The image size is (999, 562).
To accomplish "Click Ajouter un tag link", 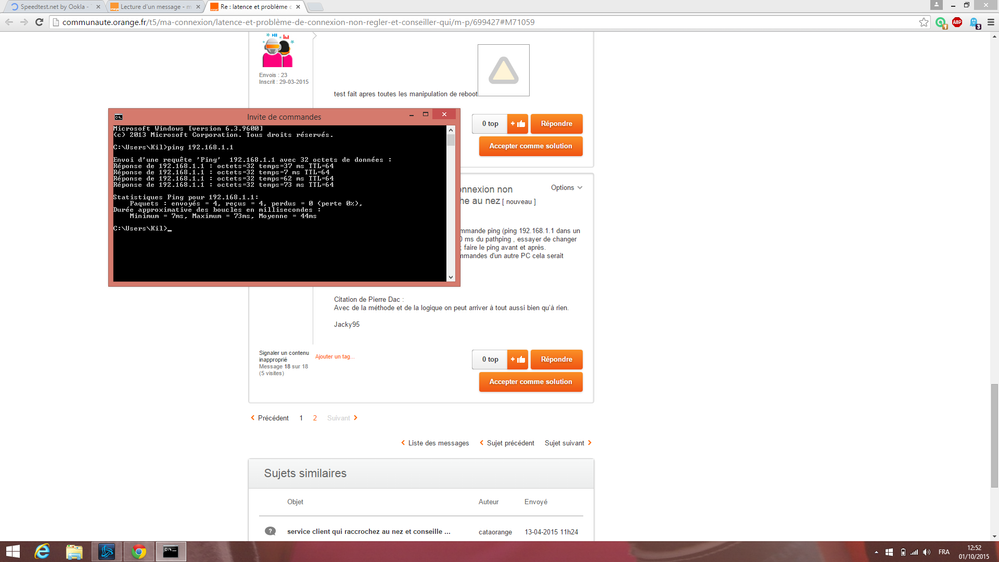I will pyautogui.click(x=334, y=357).
